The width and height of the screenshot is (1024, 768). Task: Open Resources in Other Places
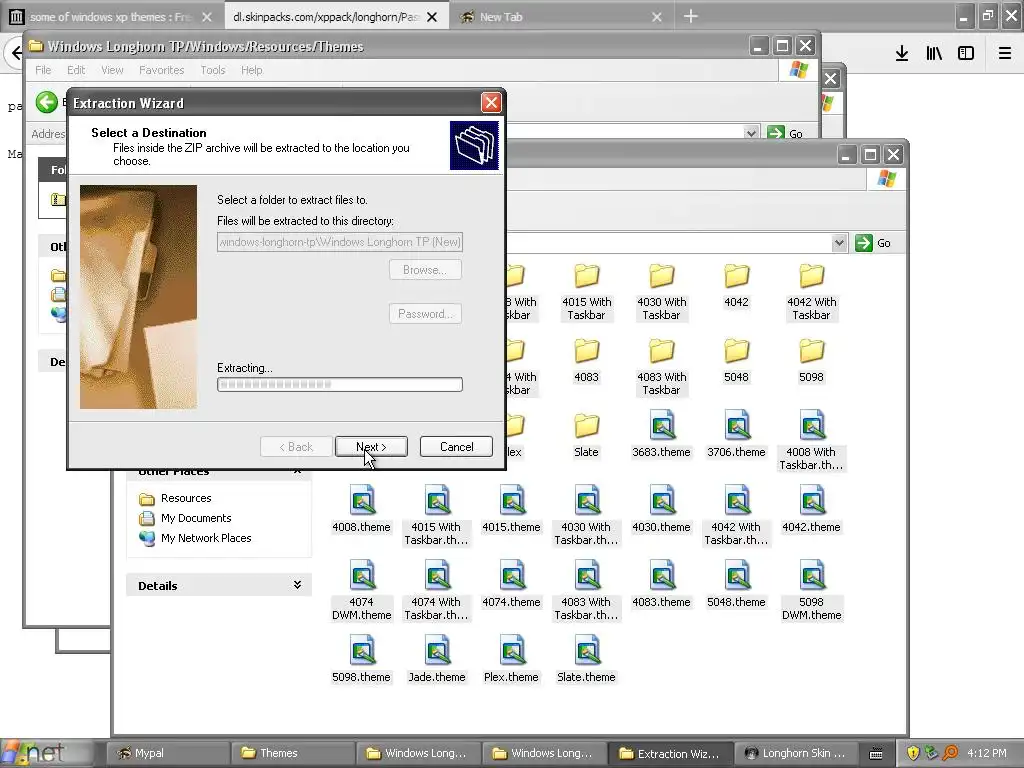click(176, 498)
